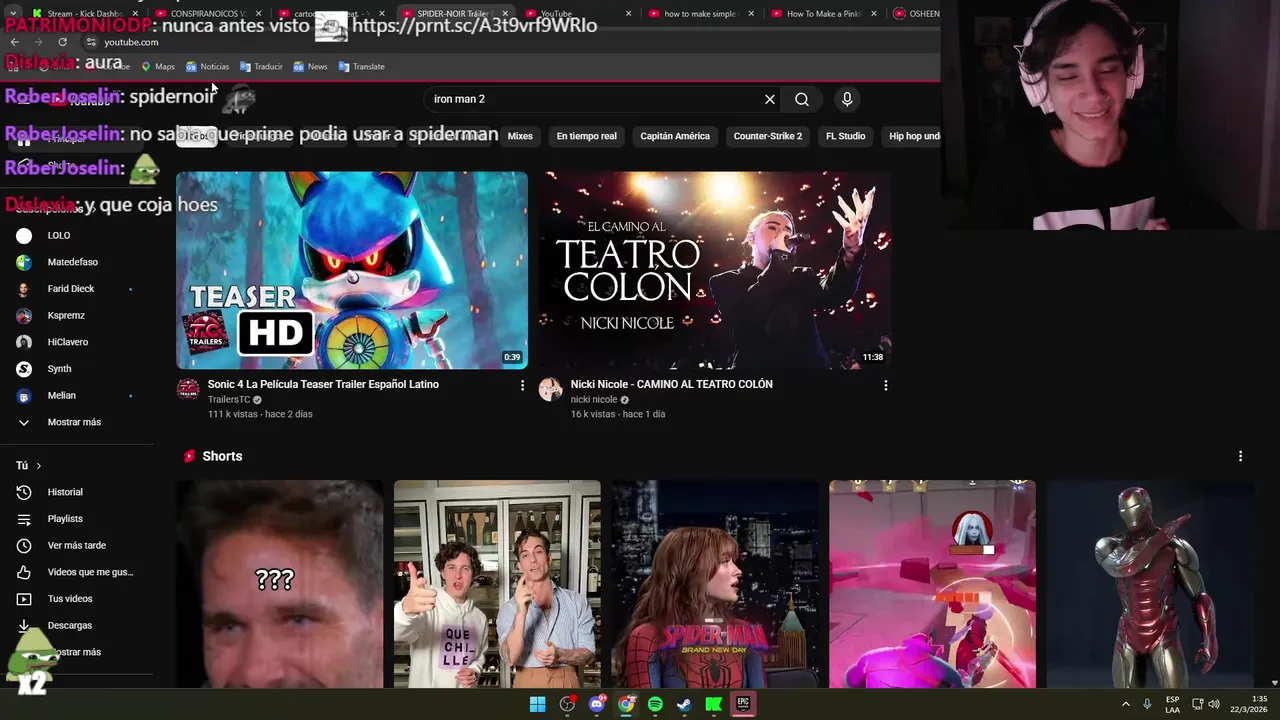Open the Kspremz subscription channel
This screenshot has height=720, width=1280.
point(76,316)
